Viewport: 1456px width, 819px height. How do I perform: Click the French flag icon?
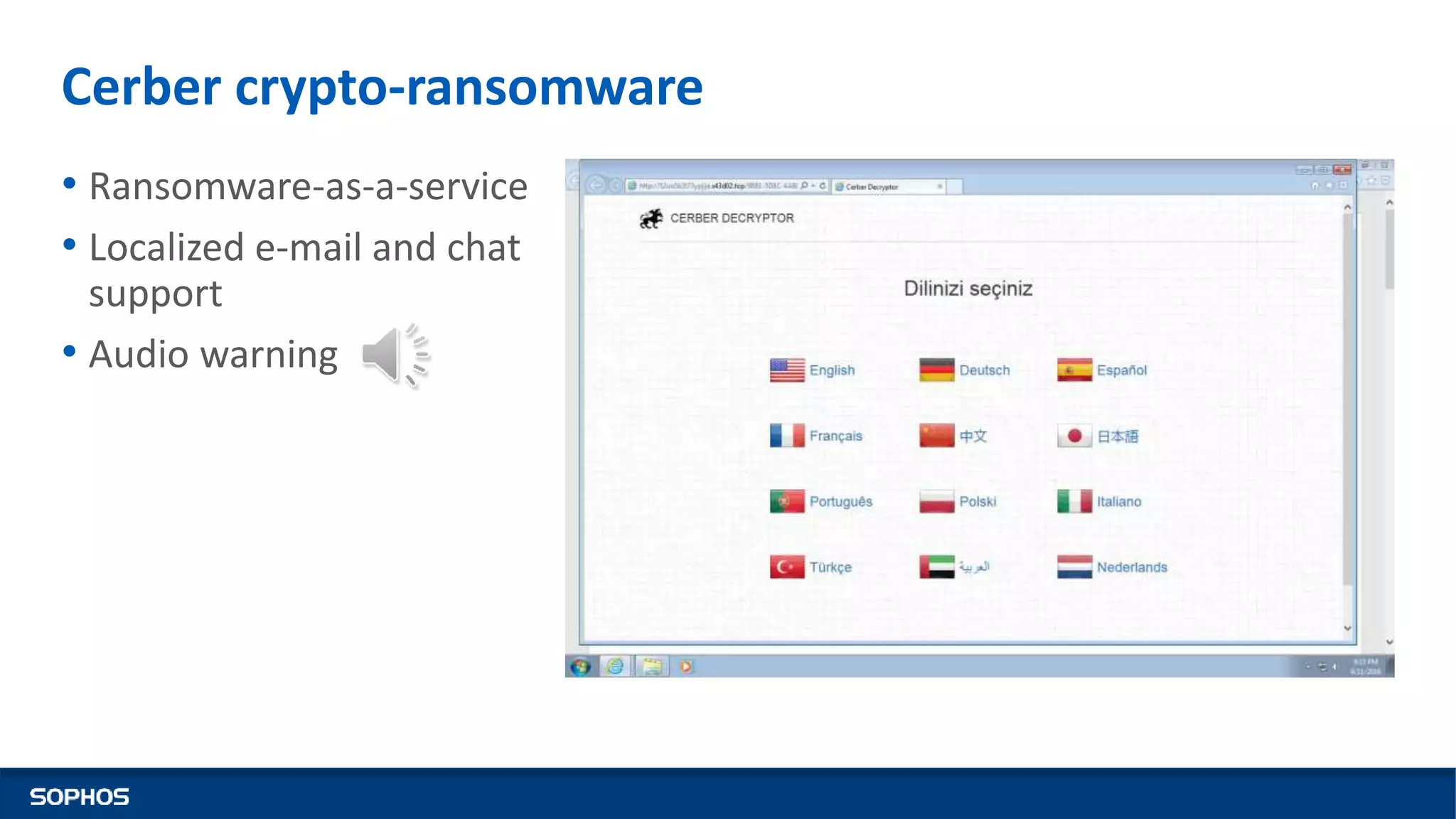[787, 436]
